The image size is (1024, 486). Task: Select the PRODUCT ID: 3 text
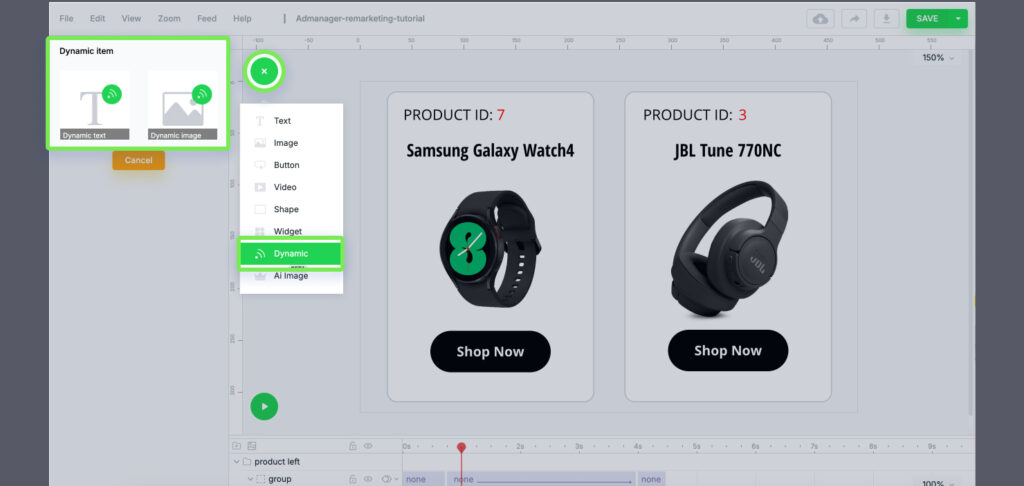coord(695,115)
